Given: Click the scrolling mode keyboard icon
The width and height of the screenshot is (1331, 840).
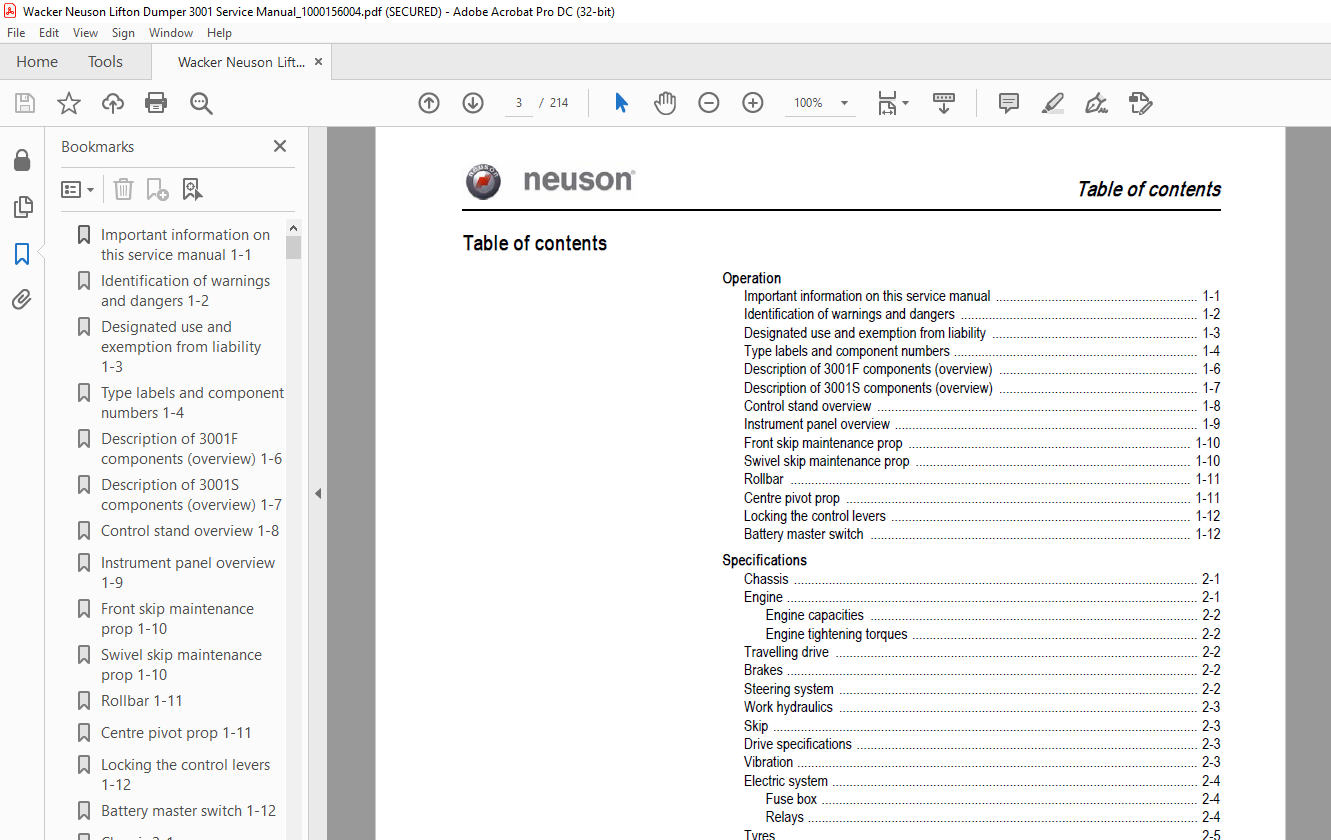Looking at the screenshot, I should [944, 103].
